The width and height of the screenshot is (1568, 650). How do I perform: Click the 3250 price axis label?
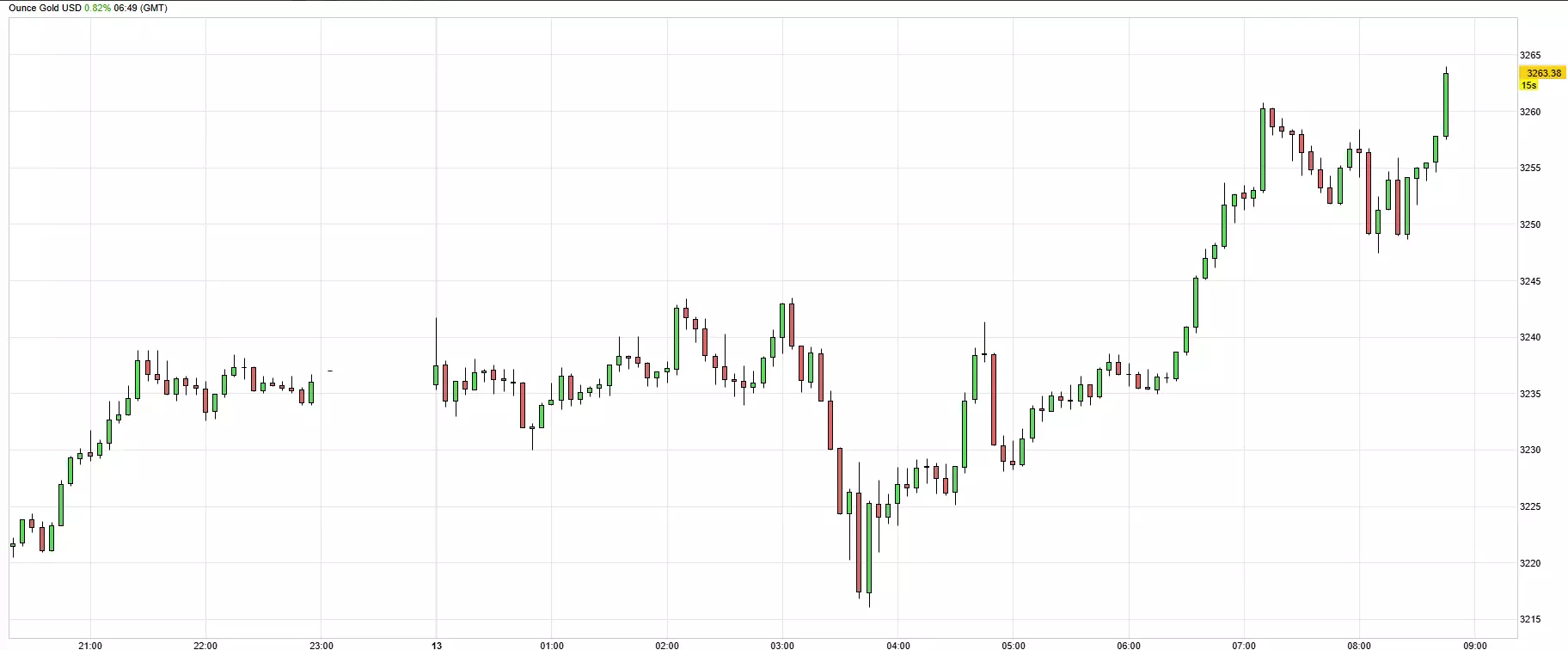tap(1530, 224)
